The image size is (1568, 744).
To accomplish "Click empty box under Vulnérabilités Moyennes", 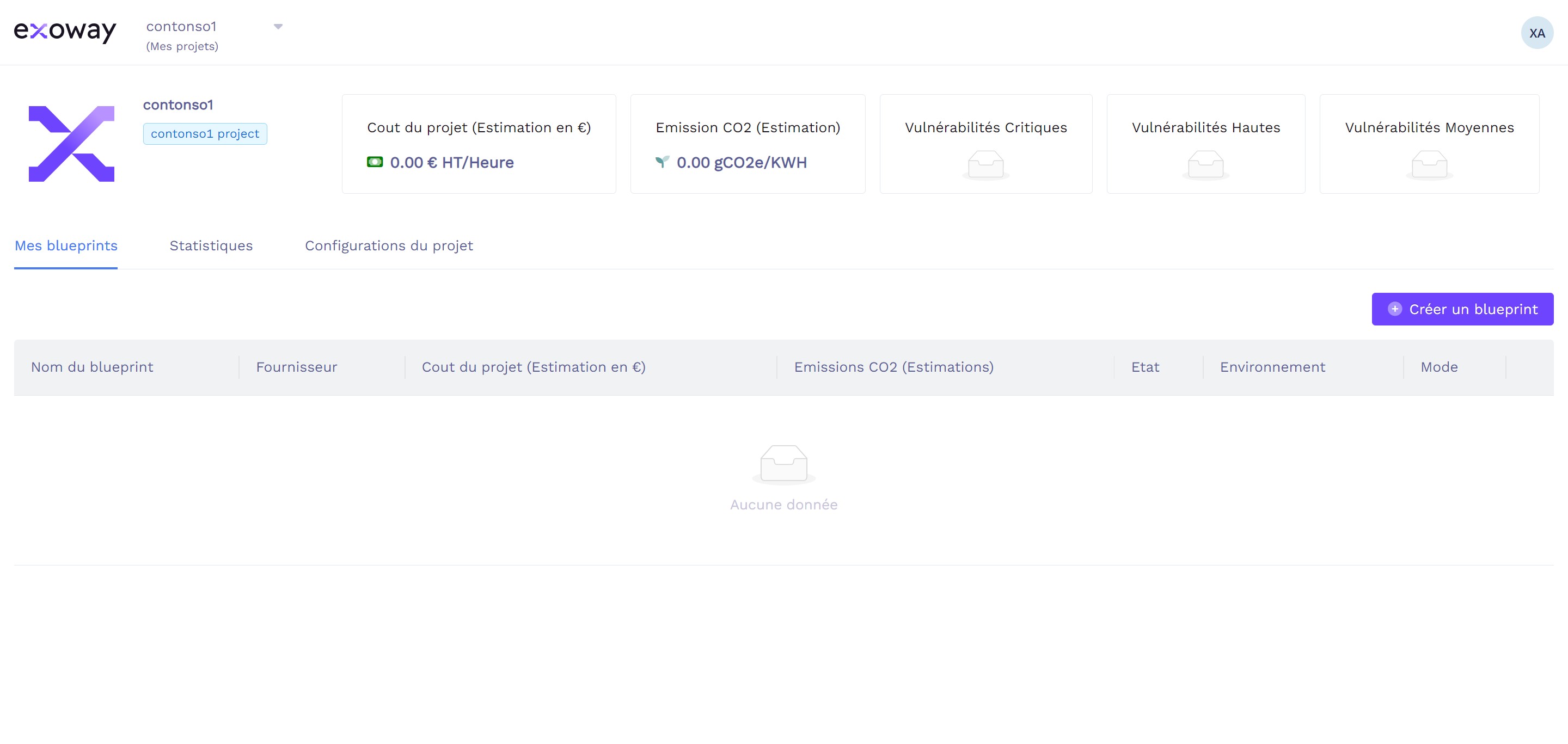I will pyautogui.click(x=1429, y=165).
